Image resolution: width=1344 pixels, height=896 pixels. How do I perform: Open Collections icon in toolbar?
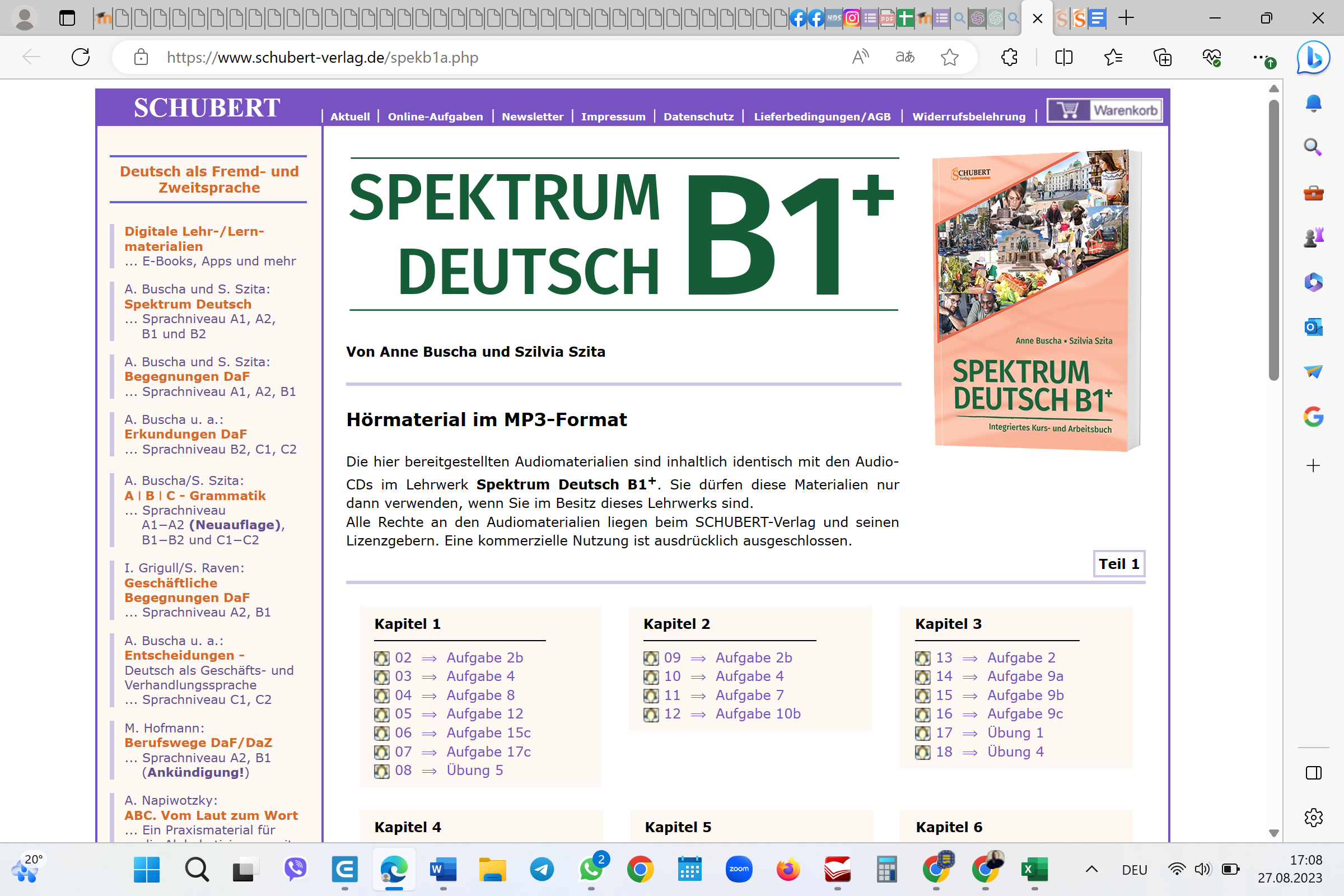tap(1163, 57)
